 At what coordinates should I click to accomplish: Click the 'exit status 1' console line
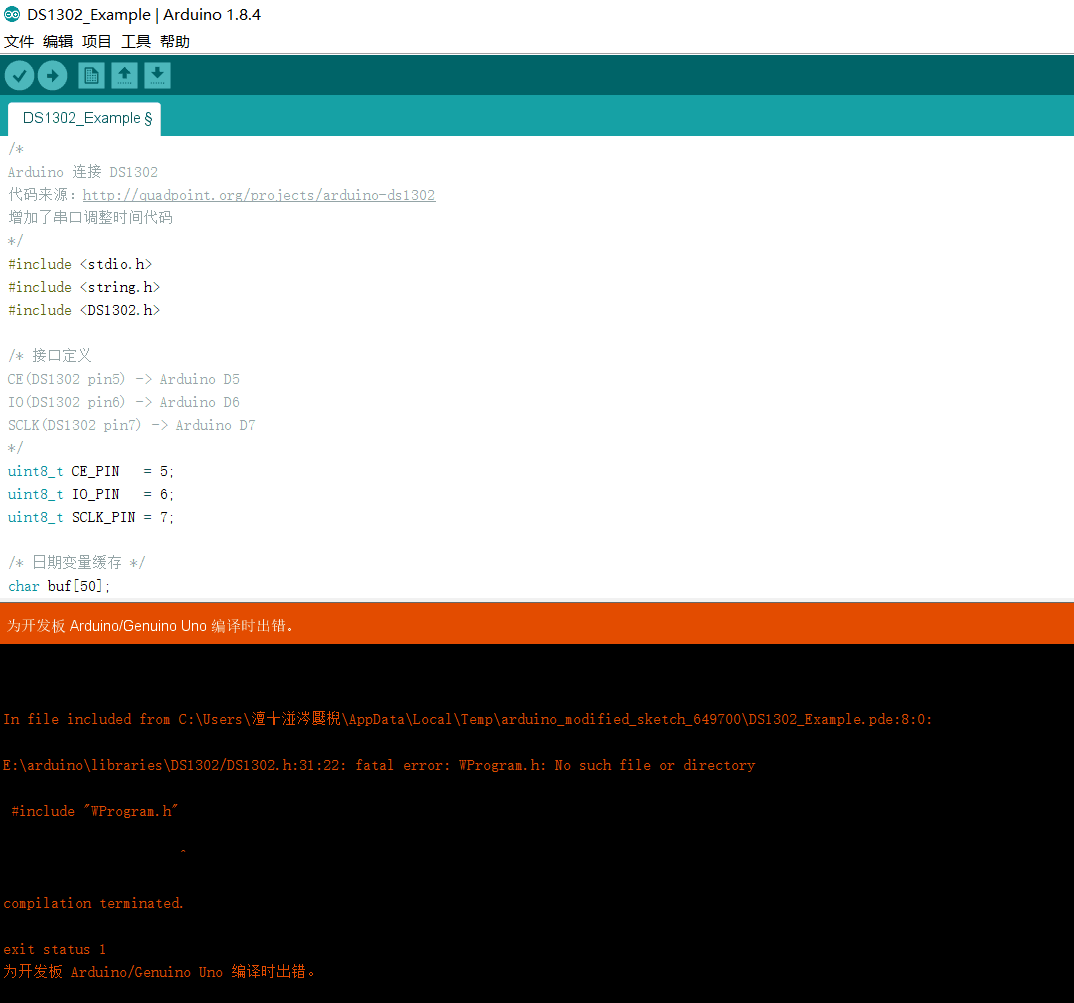(x=55, y=950)
